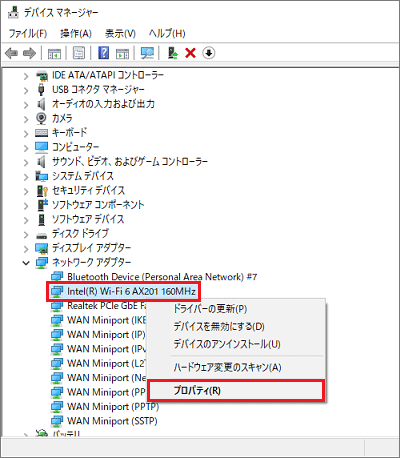Click the USB connector manager icon
The width and height of the screenshot is (400, 458).
41,90
